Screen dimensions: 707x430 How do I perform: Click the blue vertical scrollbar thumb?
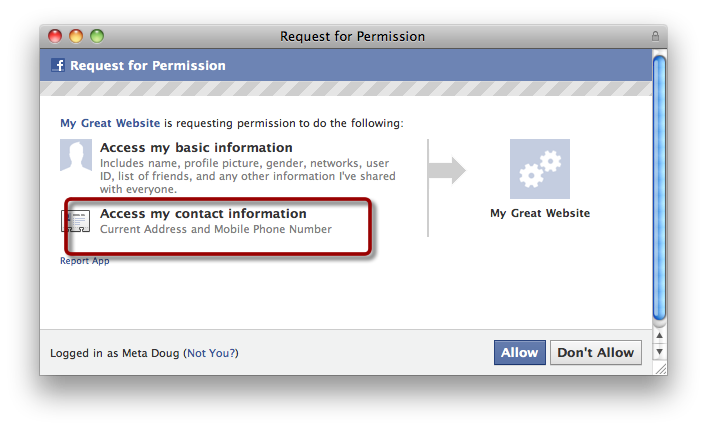tap(660, 188)
